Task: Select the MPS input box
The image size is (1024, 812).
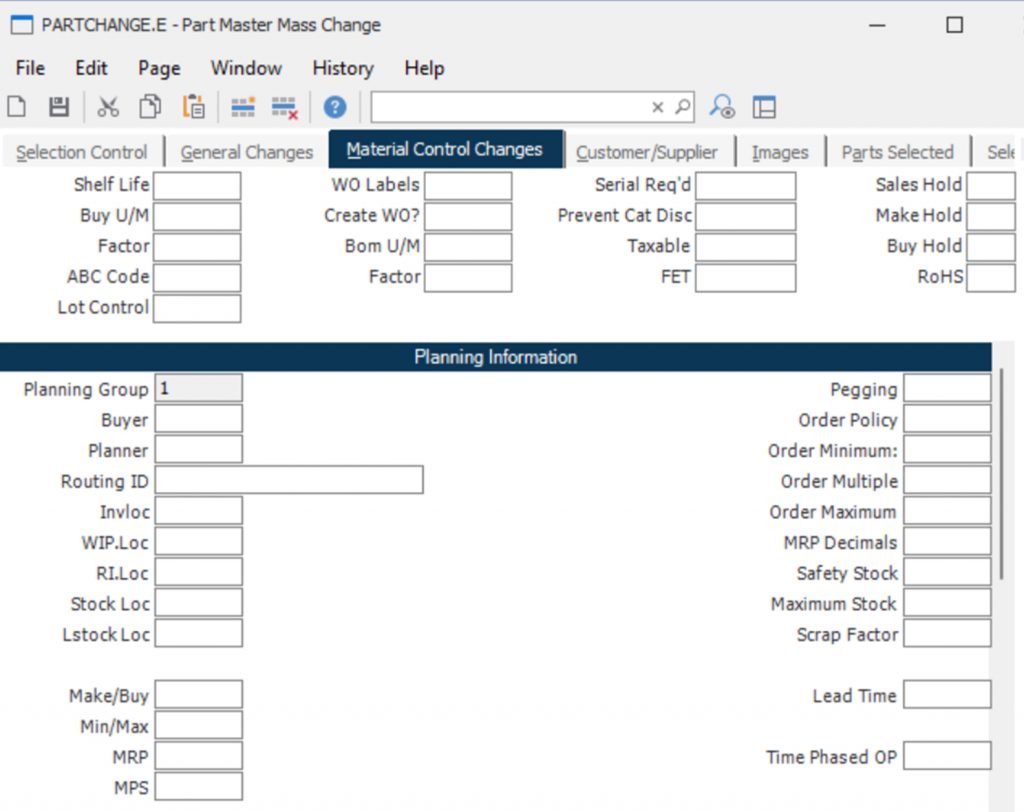Action: [199, 787]
